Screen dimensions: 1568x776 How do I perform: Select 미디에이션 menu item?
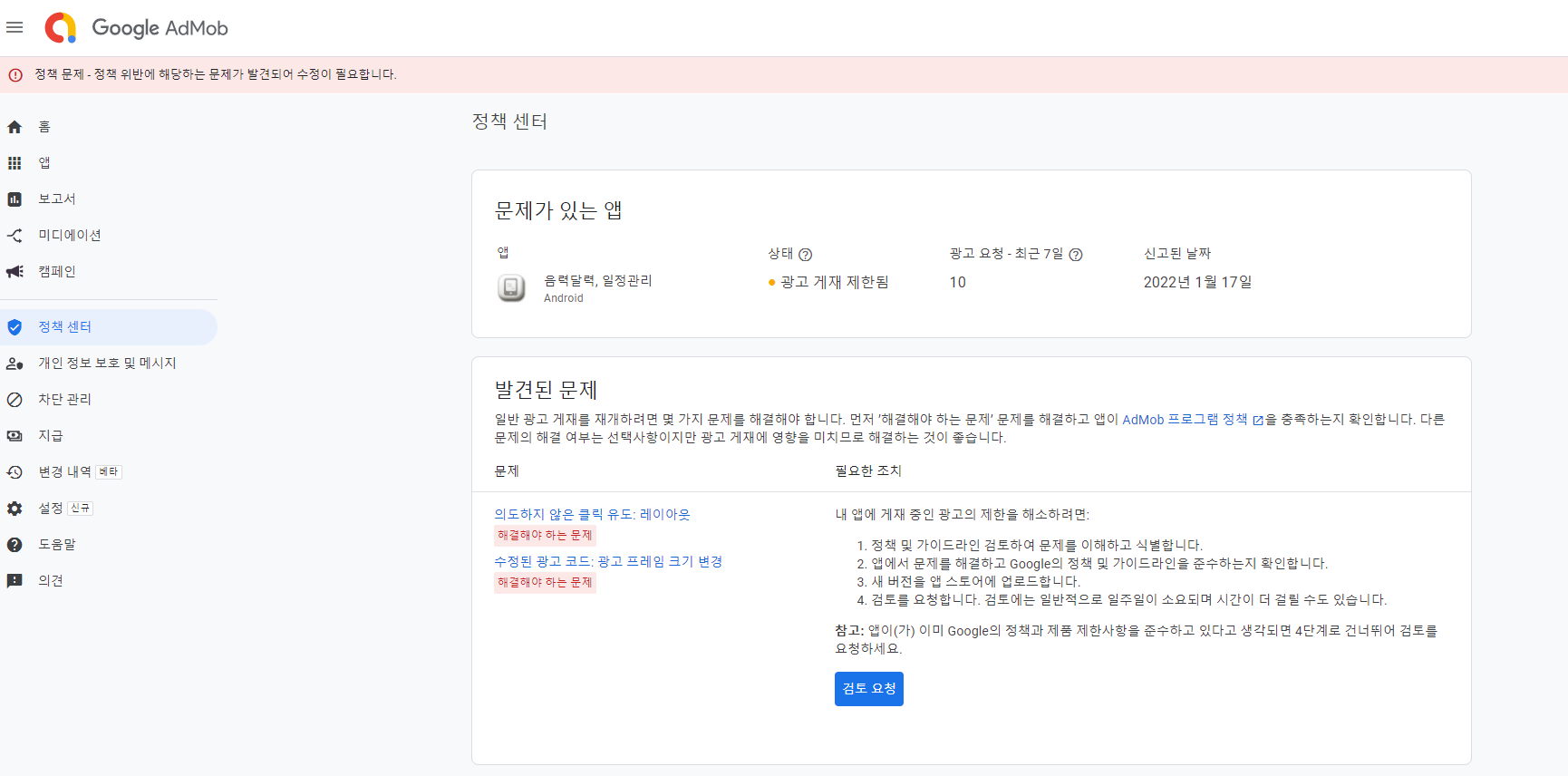click(x=70, y=236)
